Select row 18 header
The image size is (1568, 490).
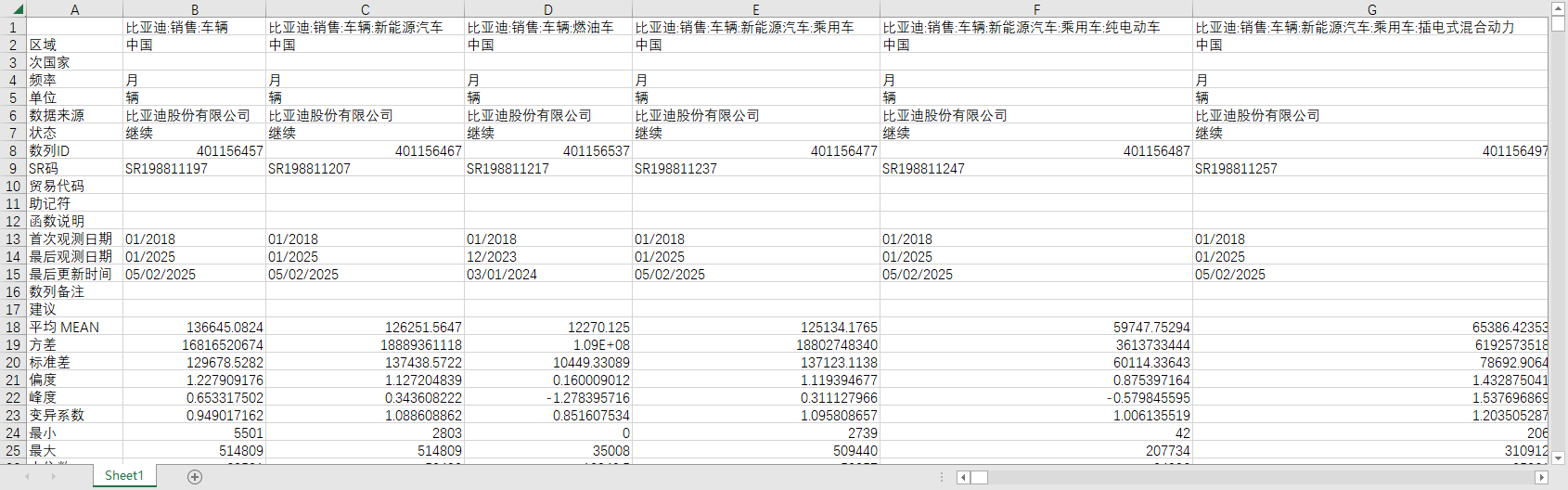tap(13, 327)
